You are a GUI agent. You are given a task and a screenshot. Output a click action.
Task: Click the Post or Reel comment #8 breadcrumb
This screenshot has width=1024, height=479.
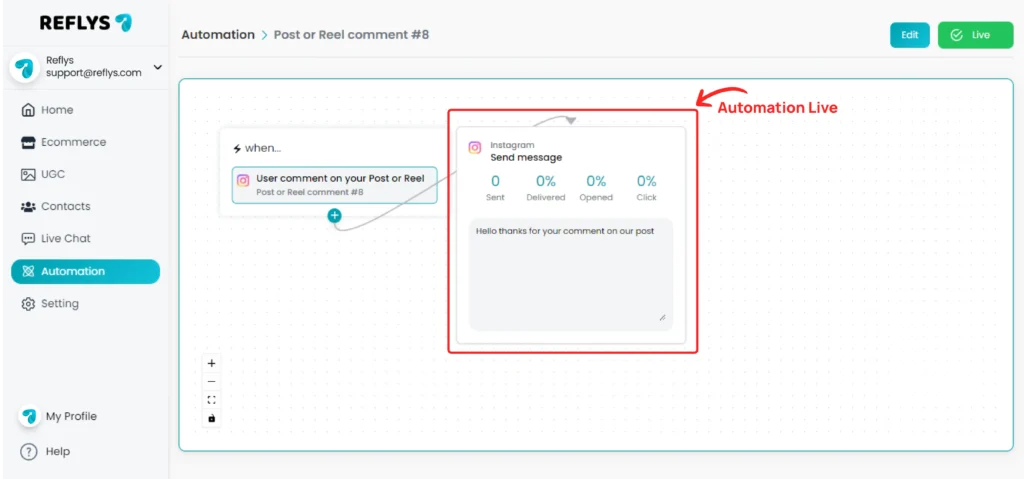click(x=351, y=35)
